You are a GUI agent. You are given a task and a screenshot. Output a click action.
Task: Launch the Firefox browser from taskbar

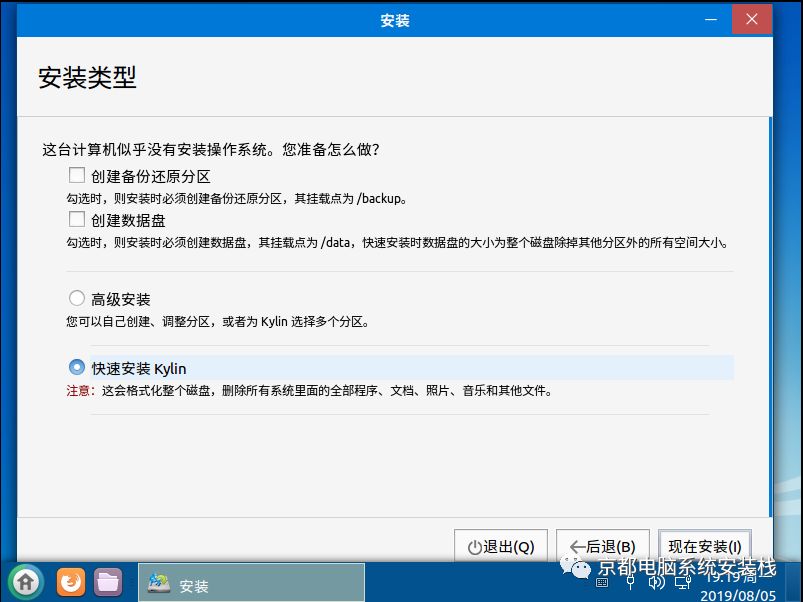pos(71,582)
